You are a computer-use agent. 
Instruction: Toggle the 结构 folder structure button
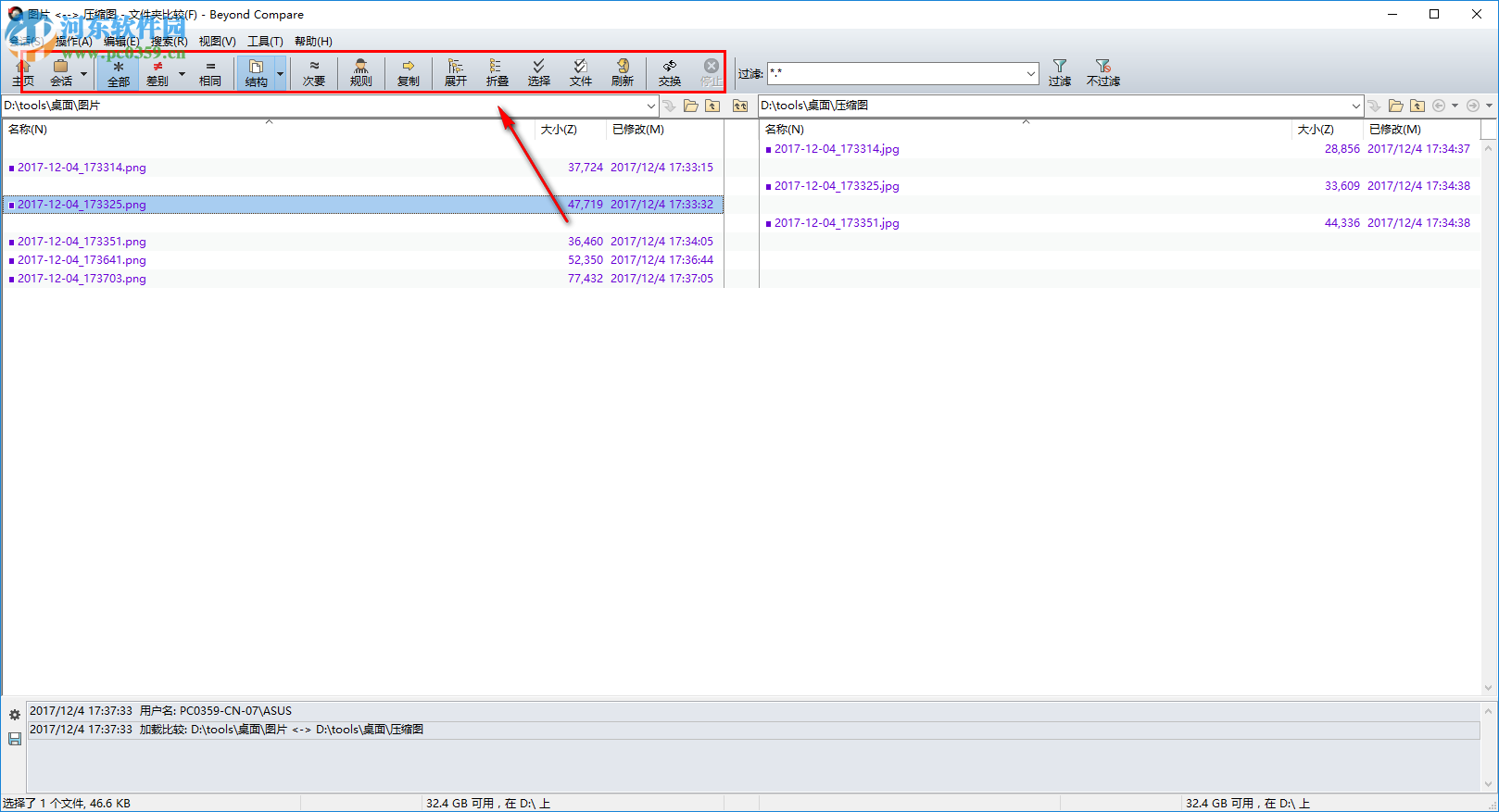pyautogui.click(x=257, y=72)
